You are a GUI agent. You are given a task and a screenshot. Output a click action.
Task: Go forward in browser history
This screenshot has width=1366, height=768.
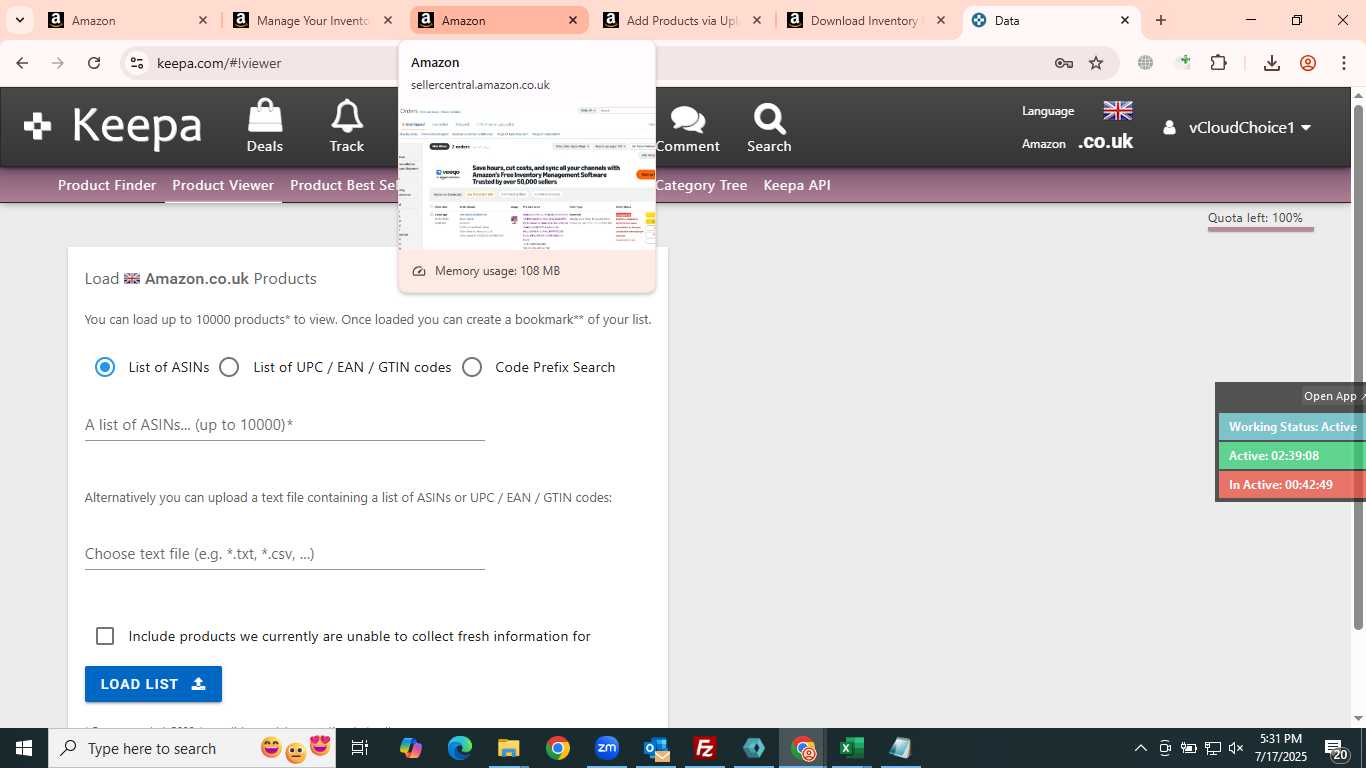click(x=58, y=63)
